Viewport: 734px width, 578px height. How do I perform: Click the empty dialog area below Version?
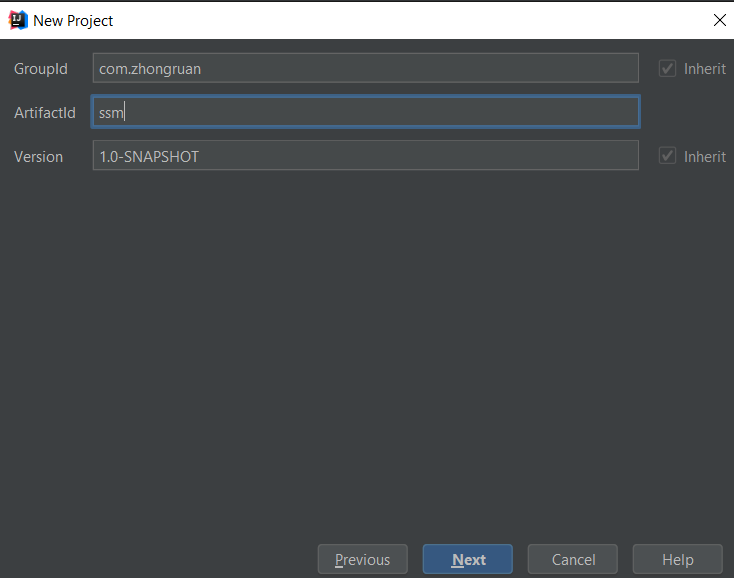pyautogui.click(x=365, y=350)
